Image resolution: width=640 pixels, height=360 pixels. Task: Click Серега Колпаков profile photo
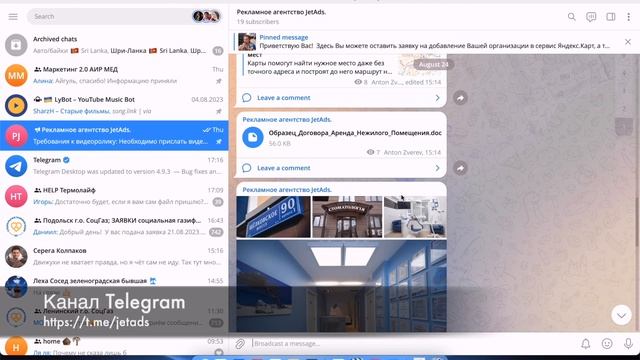click(16, 257)
